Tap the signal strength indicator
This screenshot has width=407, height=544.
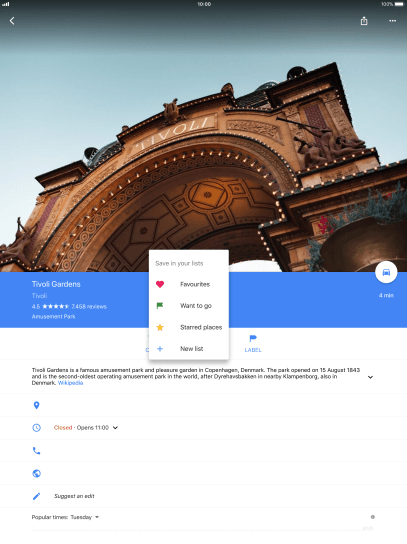pos(6,4)
